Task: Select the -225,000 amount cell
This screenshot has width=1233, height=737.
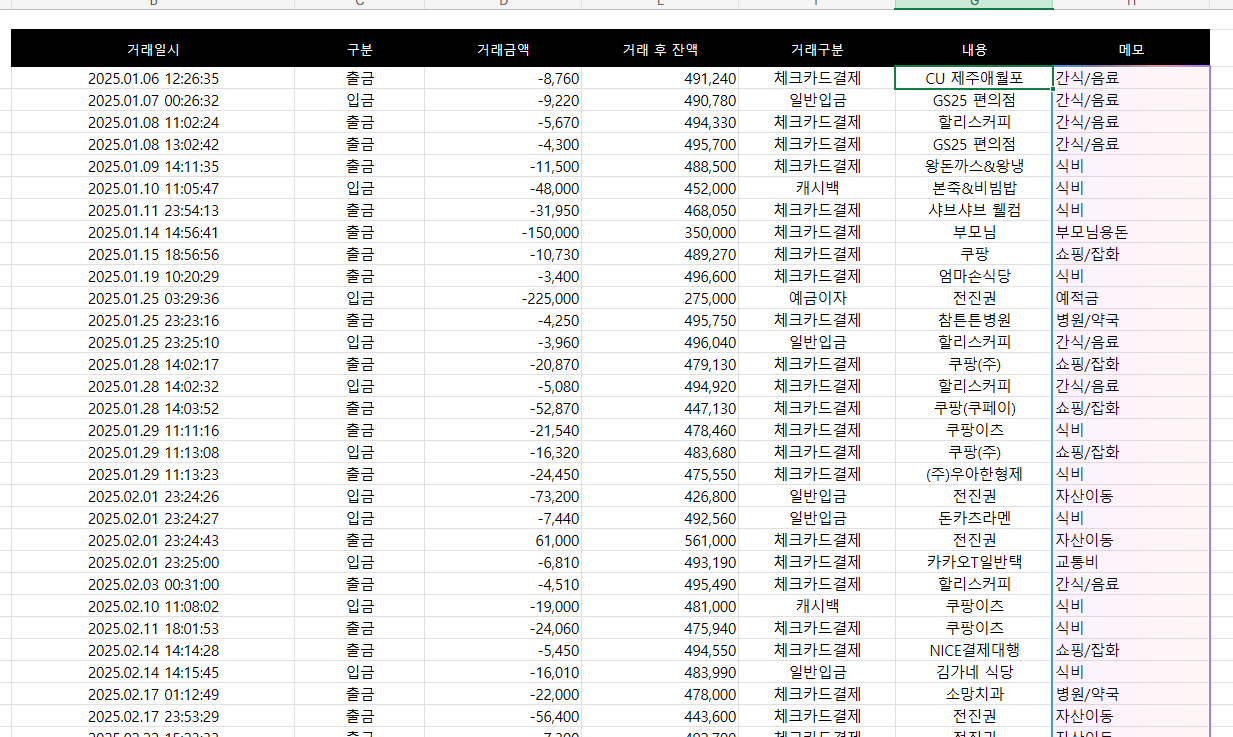Action: [x=503, y=298]
